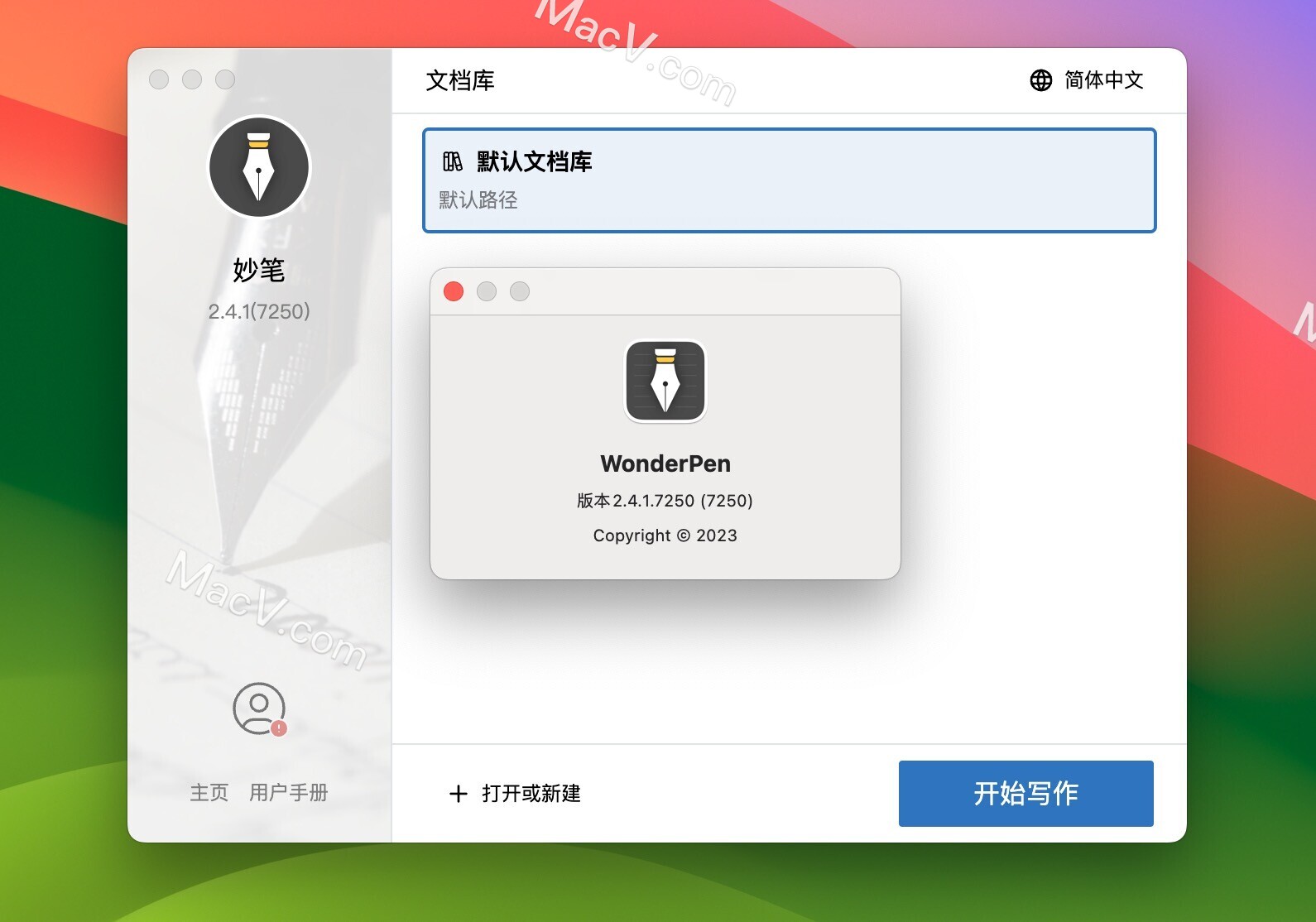The width and height of the screenshot is (1316, 922).
Task: Click the globe language icon
Action: coord(1040,80)
